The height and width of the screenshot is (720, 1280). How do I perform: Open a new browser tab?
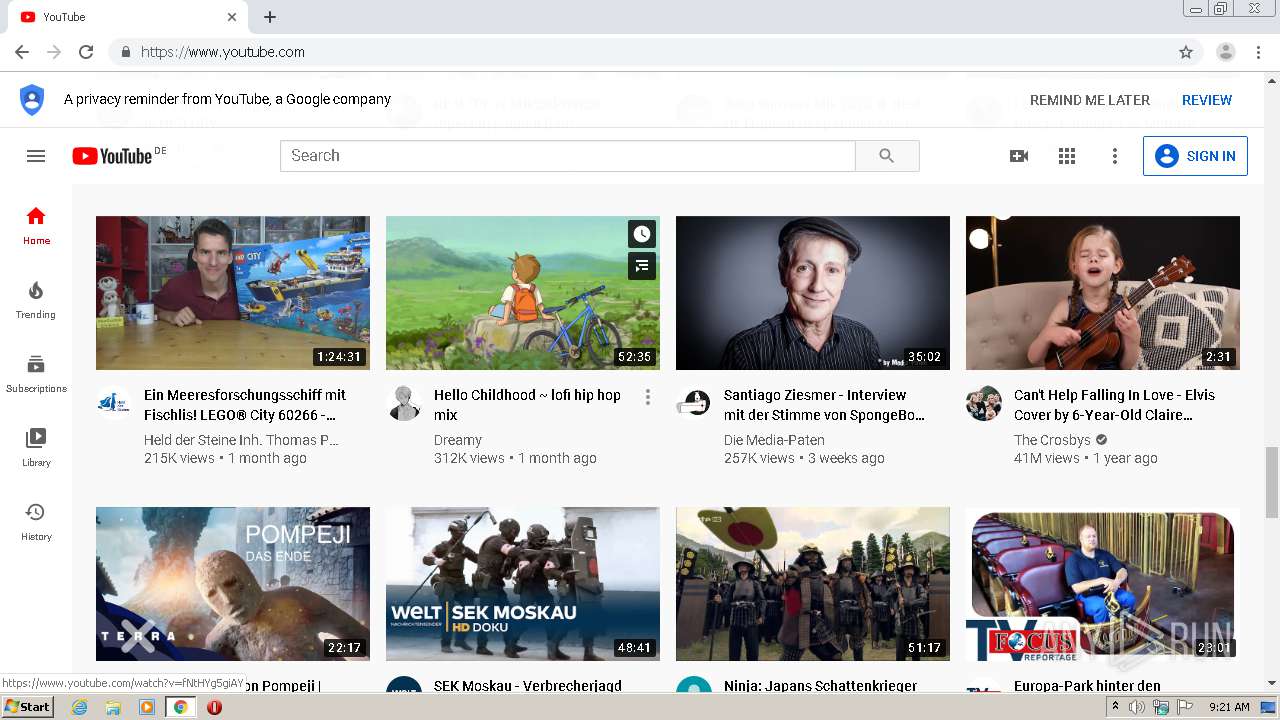(x=270, y=17)
